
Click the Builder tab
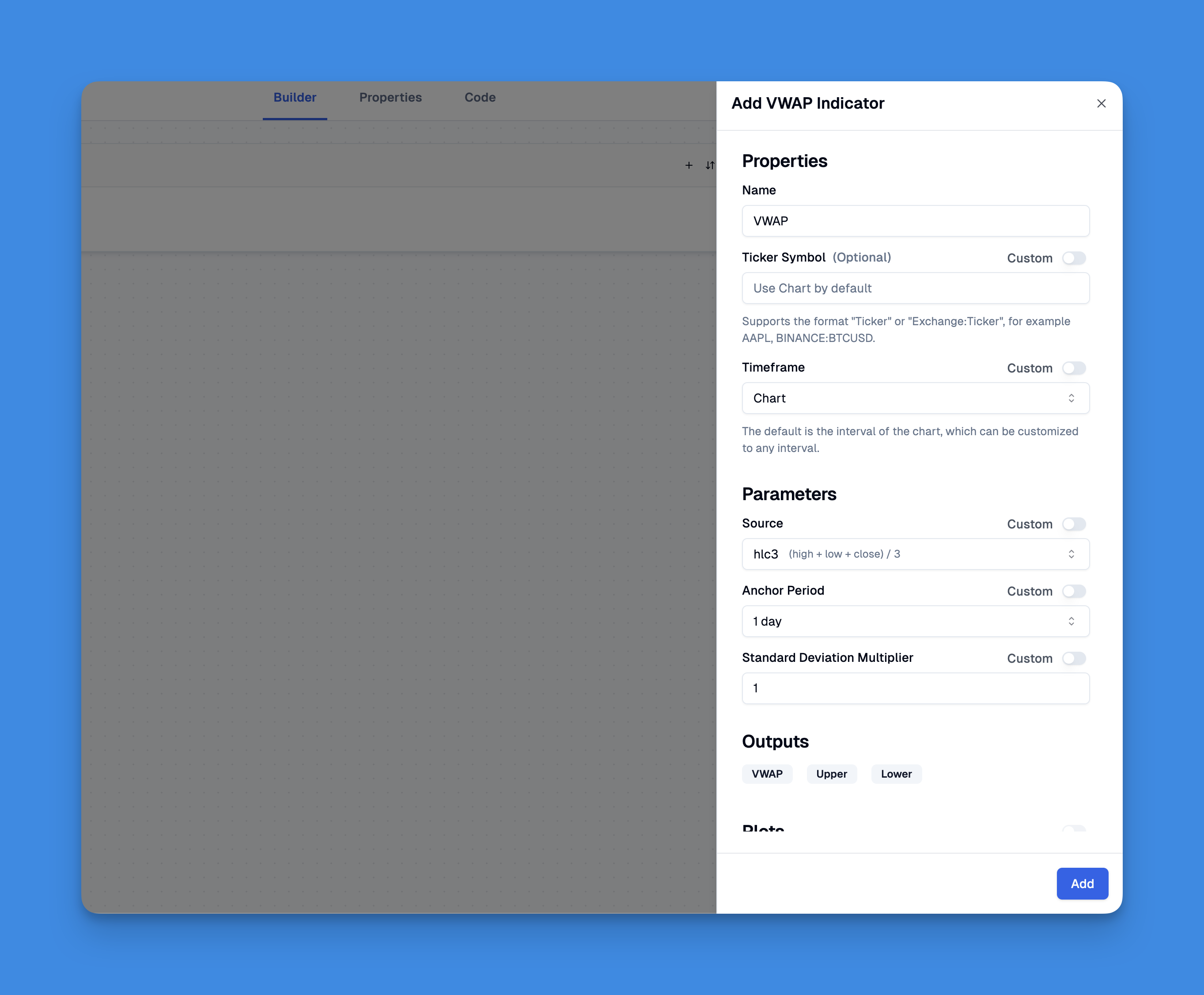pos(295,97)
